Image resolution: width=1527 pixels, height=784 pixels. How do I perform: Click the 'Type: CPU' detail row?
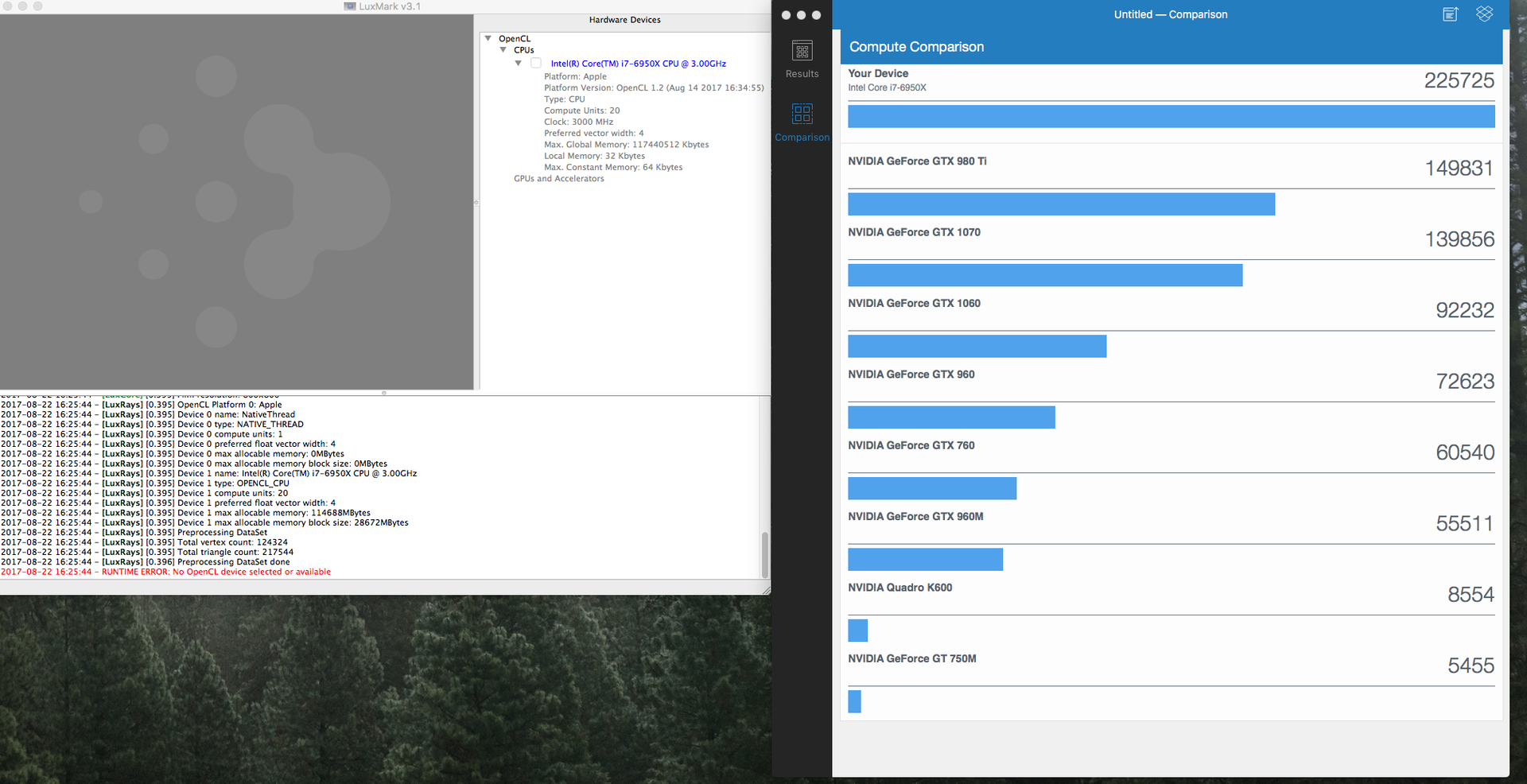(565, 99)
